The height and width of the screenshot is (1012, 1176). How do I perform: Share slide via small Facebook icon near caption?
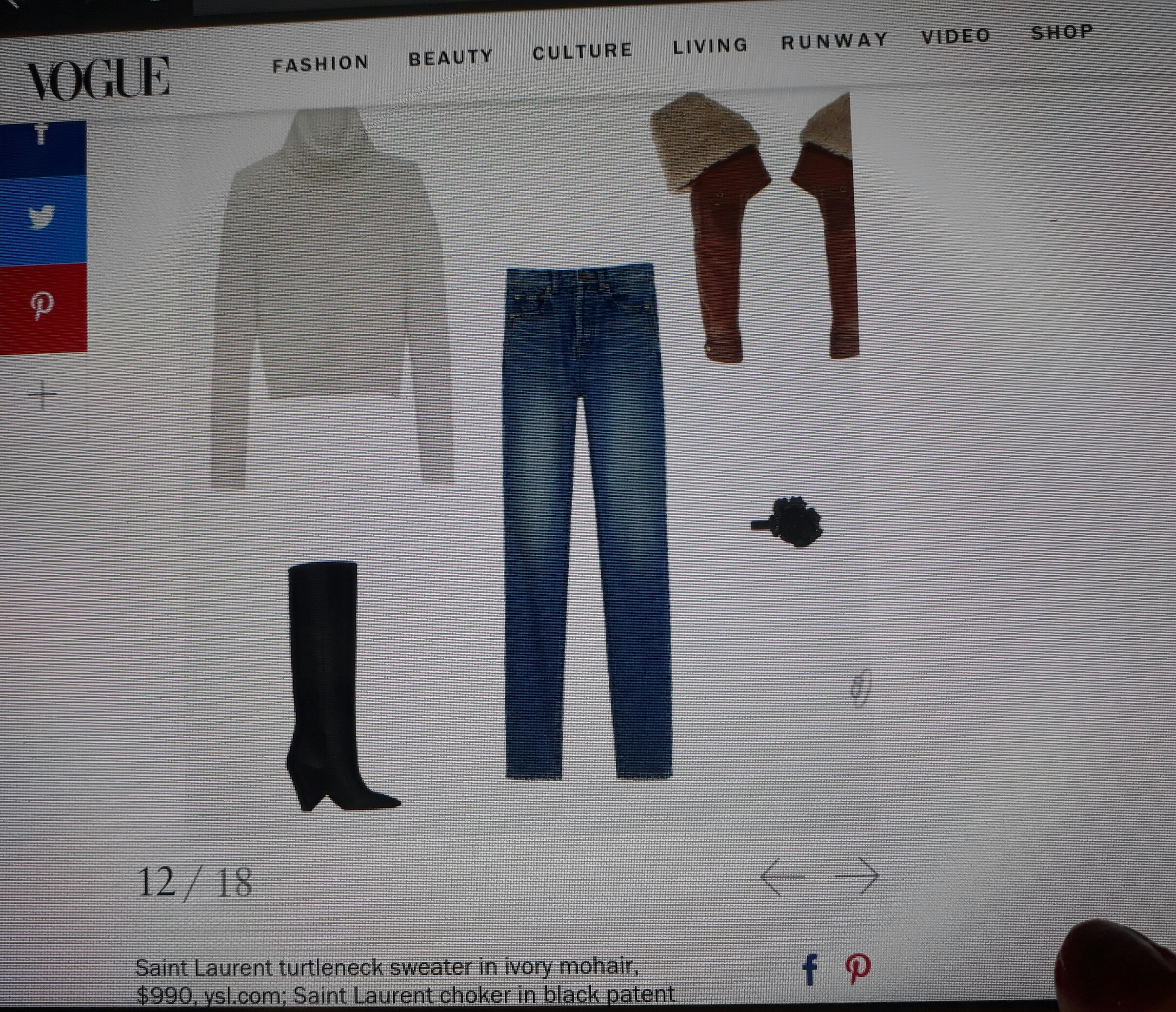811,969
